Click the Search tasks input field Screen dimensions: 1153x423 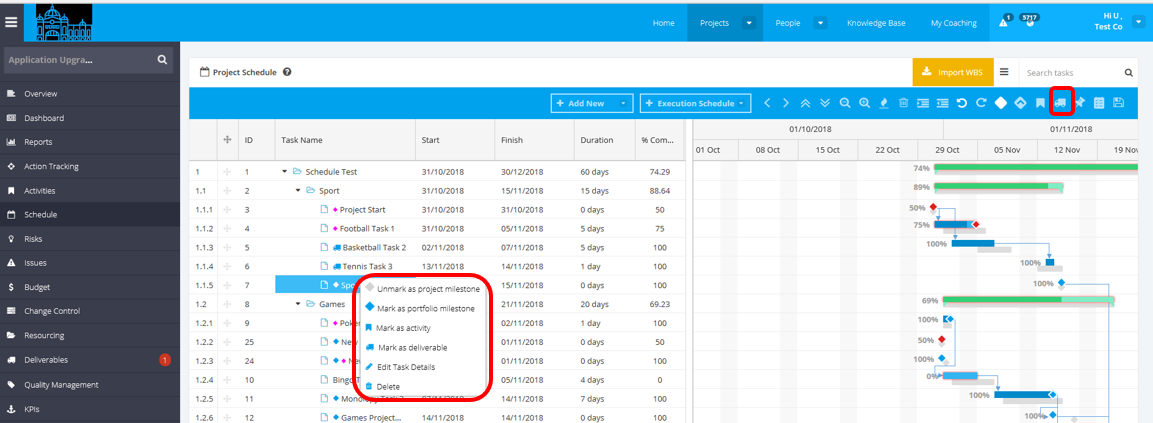[1072, 73]
